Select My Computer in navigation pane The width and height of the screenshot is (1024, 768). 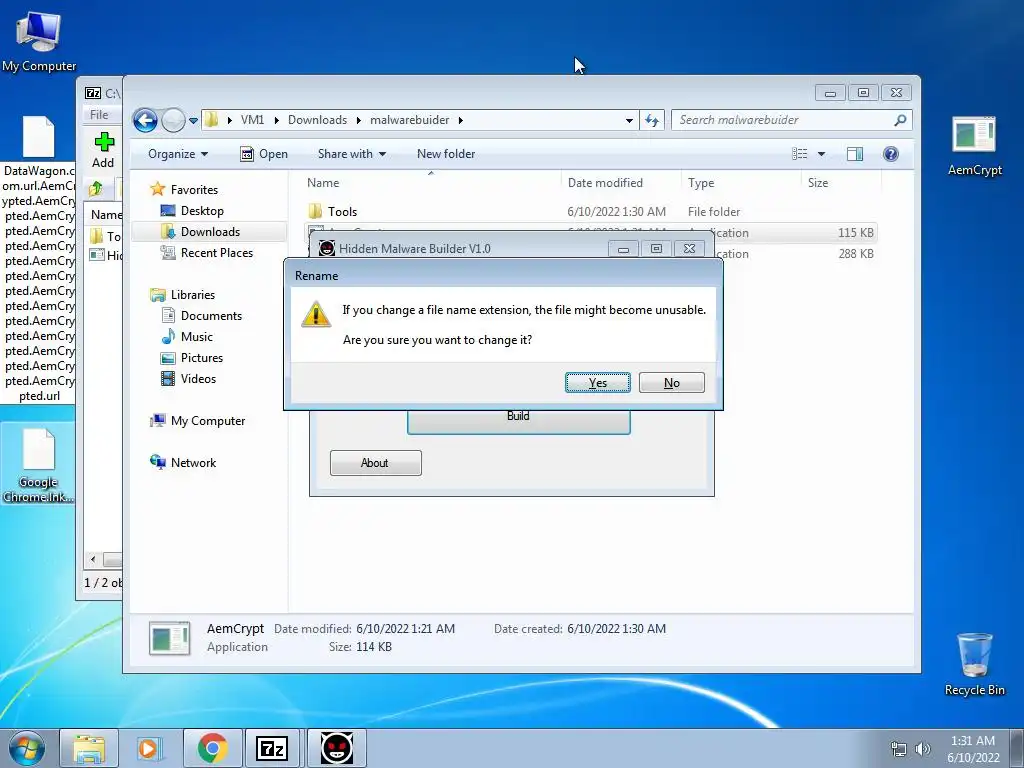[208, 421]
